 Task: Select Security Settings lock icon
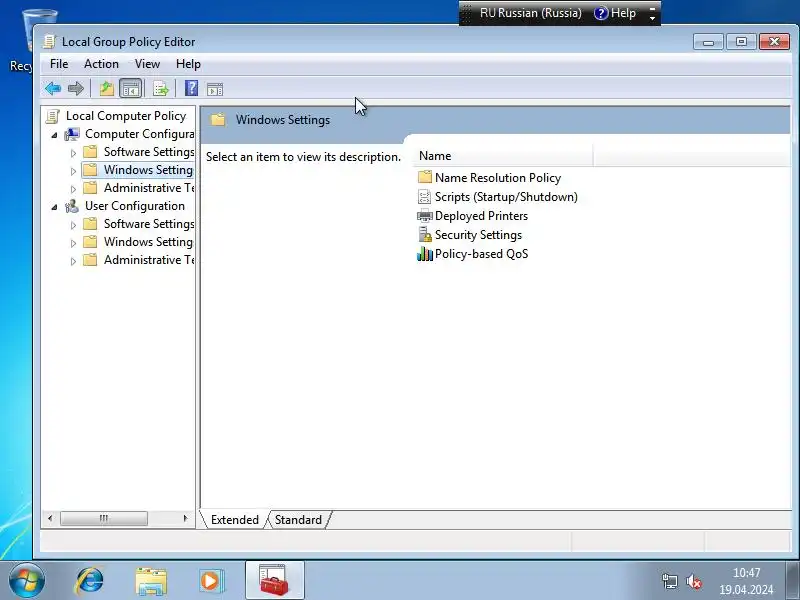tap(424, 235)
